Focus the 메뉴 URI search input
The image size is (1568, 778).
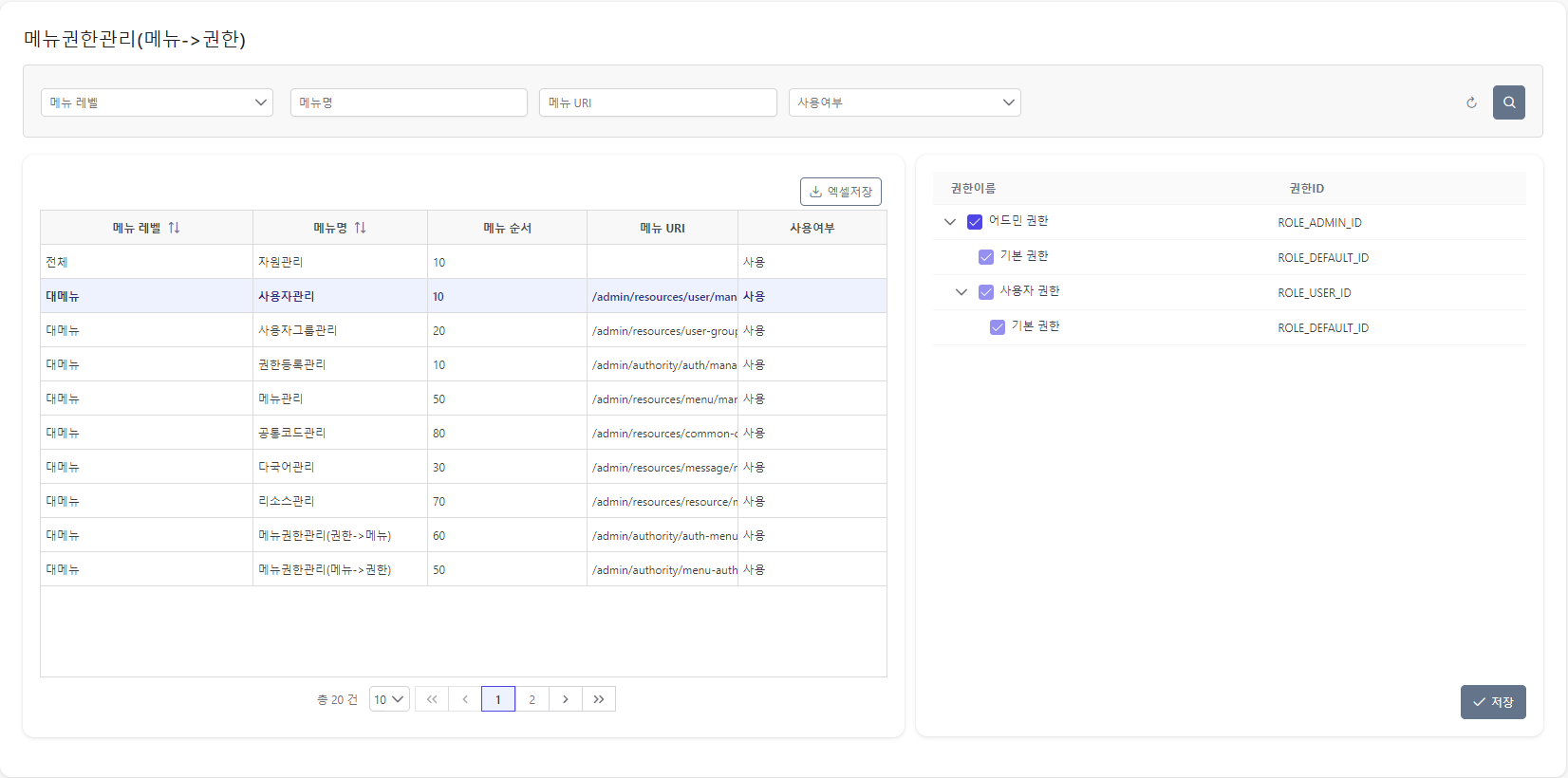(658, 102)
